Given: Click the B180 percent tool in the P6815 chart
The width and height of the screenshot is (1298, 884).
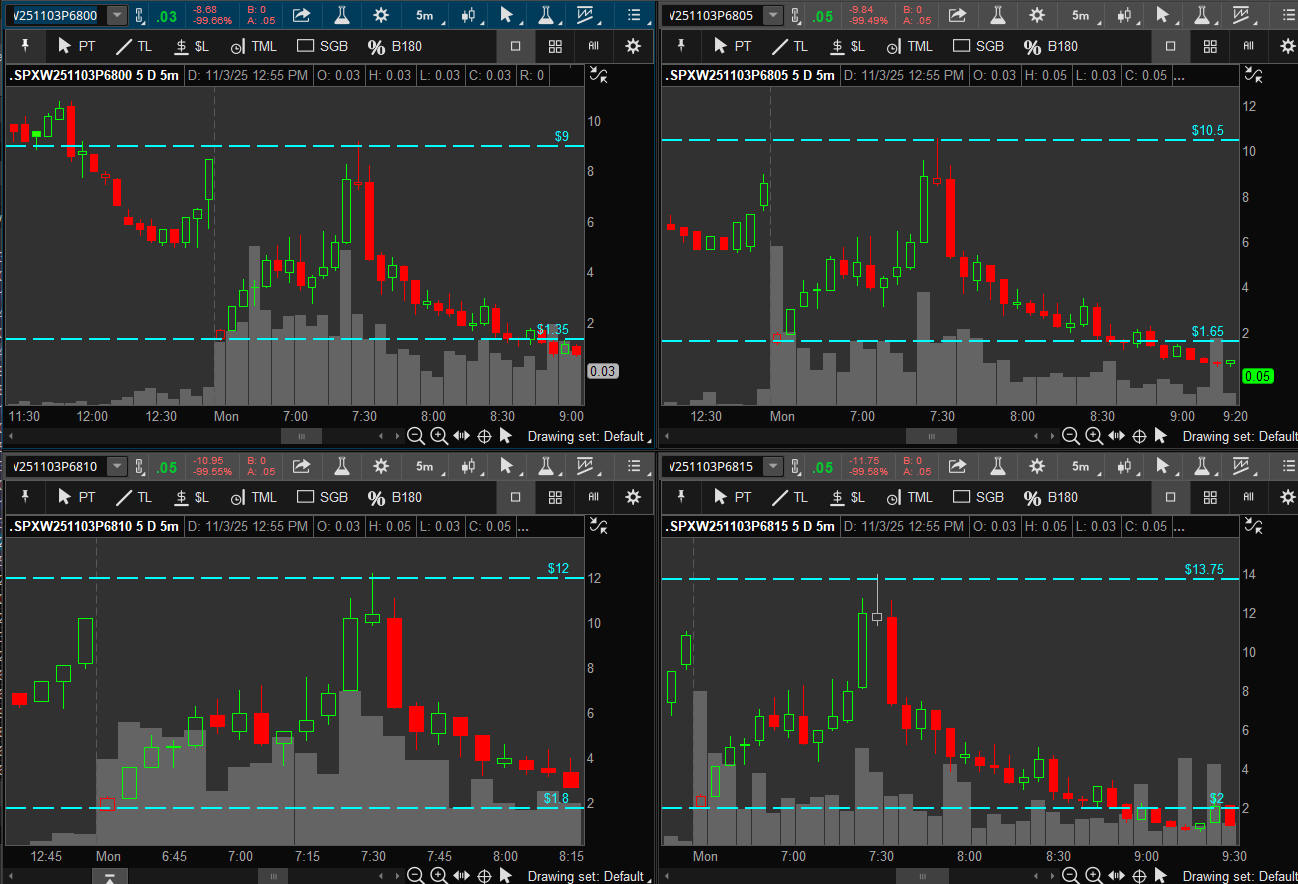Looking at the screenshot, I should click(1046, 497).
